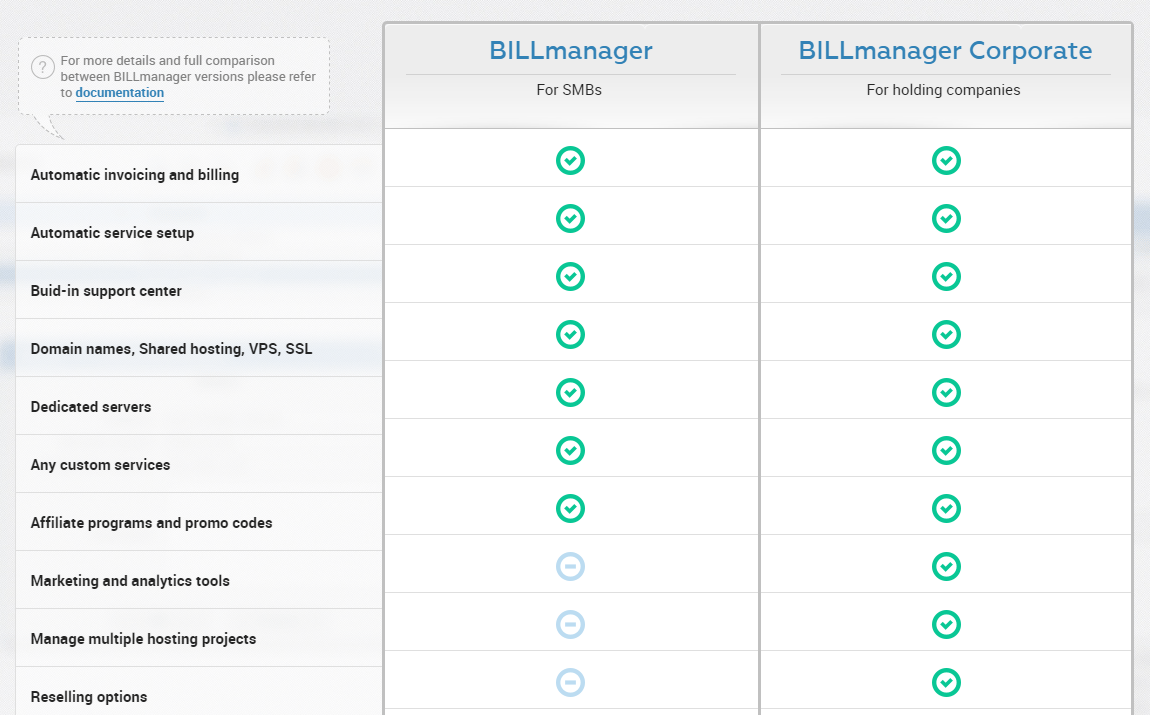Click BILLmanager unavailable icon for Marketing and analytics tools

tap(571, 566)
